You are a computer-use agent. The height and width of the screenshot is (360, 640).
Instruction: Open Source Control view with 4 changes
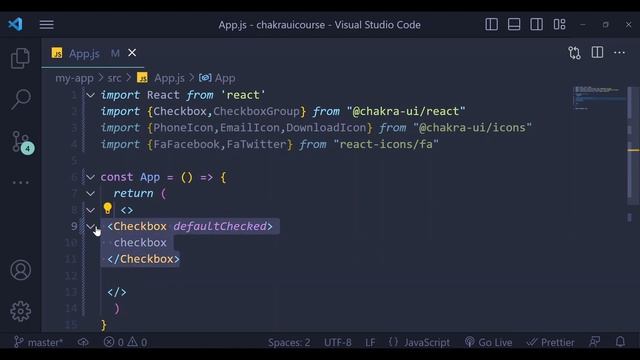(22, 142)
